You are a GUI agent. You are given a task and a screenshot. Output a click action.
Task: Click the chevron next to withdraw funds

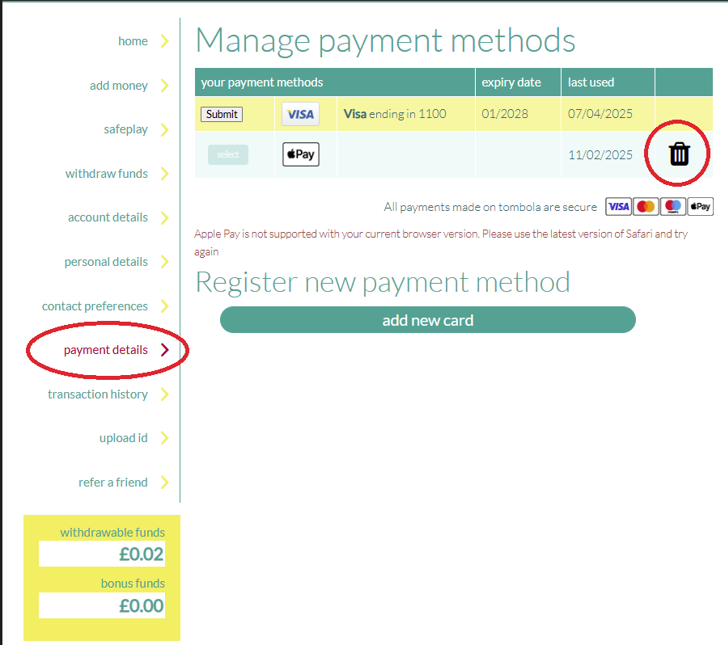[x=164, y=174]
